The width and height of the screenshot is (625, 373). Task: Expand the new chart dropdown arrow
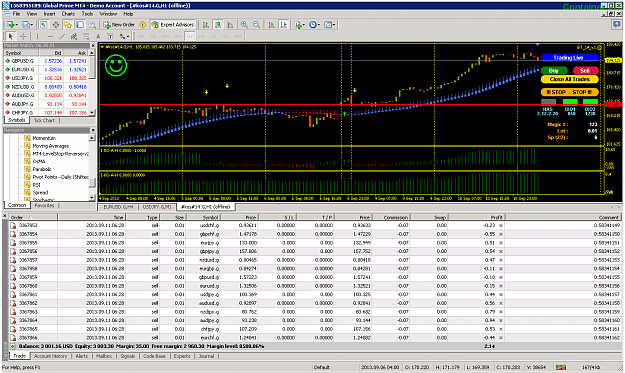[x=16, y=25]
